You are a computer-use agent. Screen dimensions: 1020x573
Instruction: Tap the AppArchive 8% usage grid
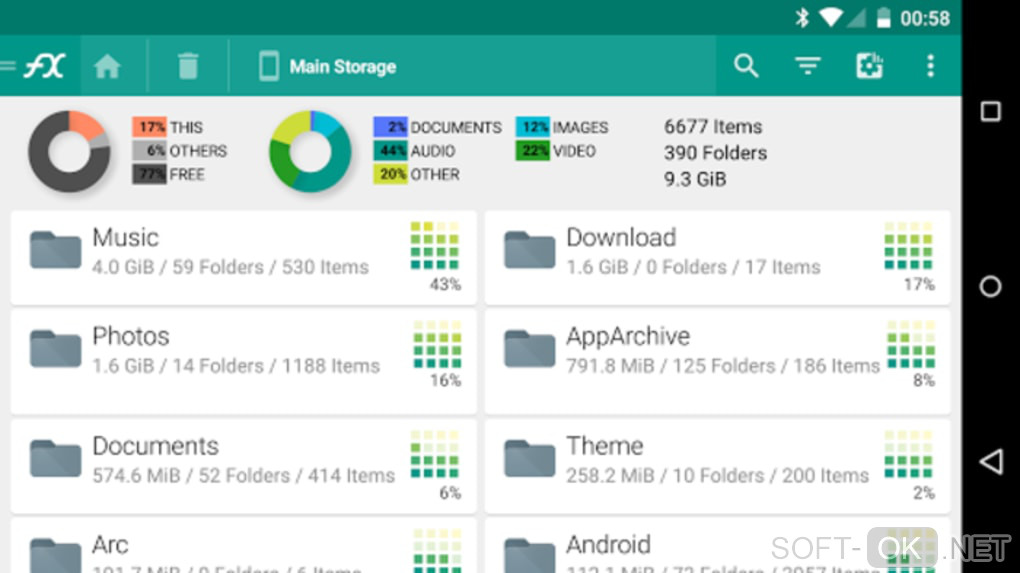pyautogui.click(x=911, y=345)
